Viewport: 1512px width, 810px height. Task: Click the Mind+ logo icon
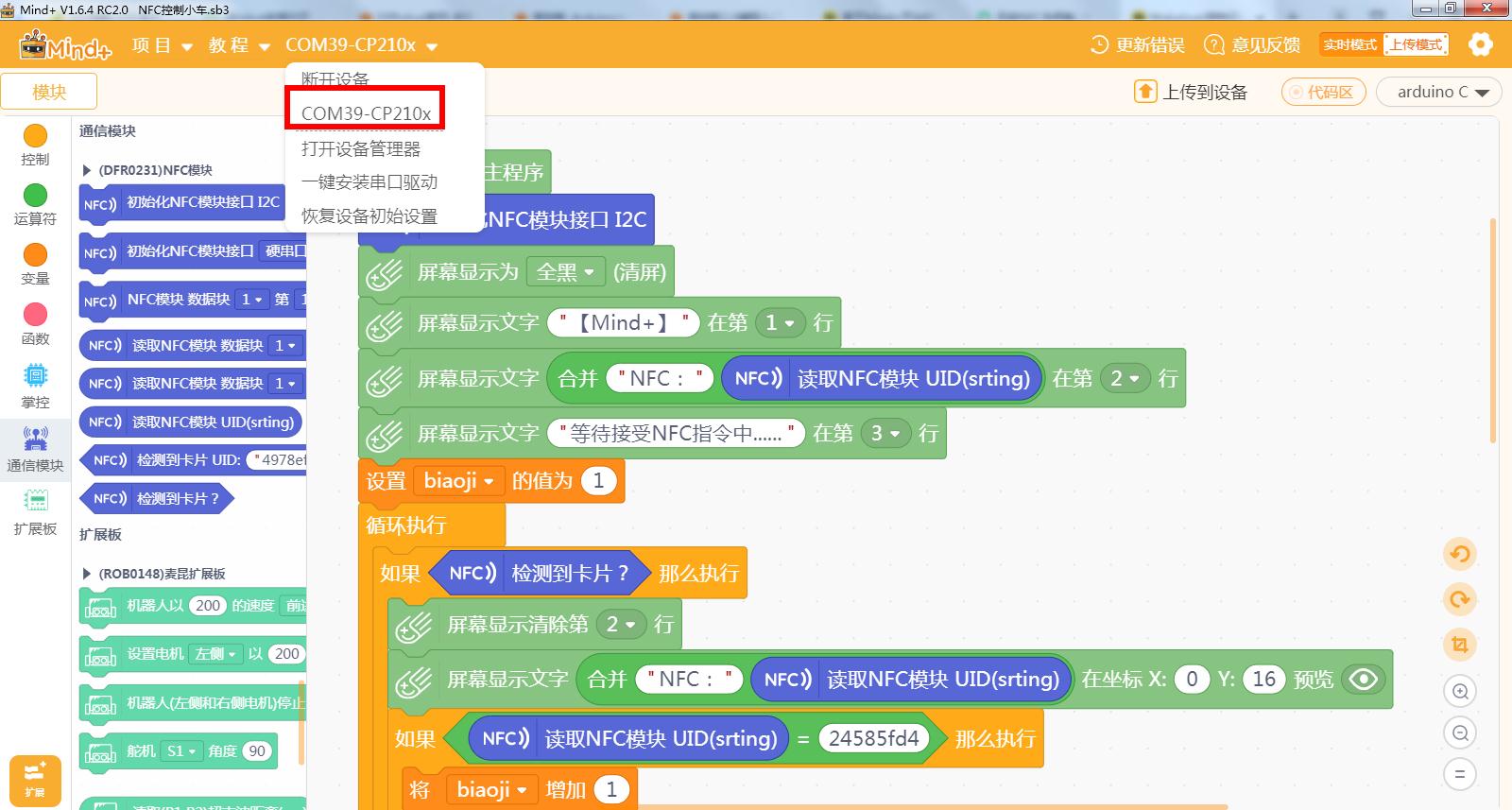click(x=65, y=44)
